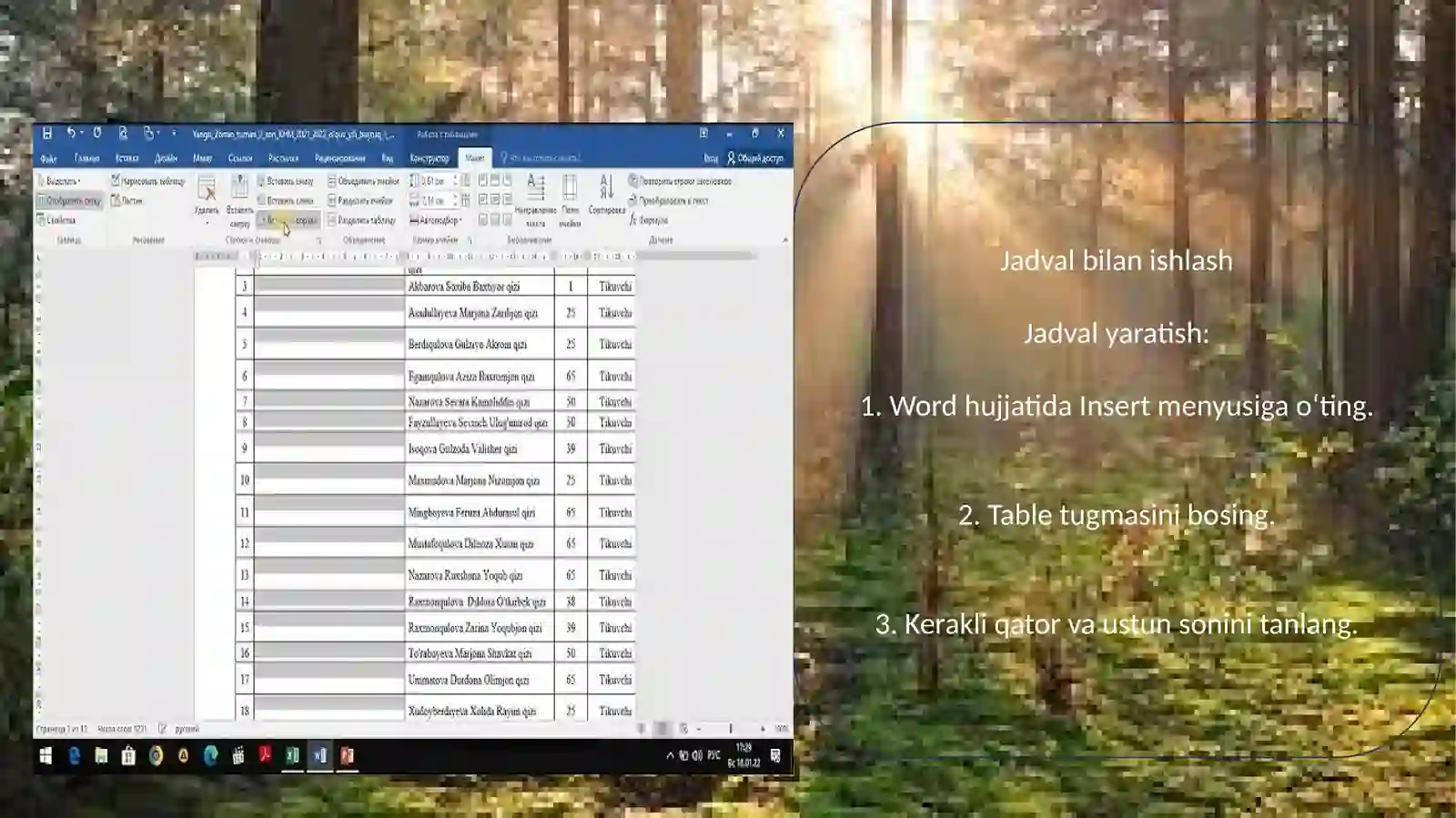Screen dimensions: 1456x818
Task: Open the Undo history dropdown arrow
Action: click(x=82, y=133)
